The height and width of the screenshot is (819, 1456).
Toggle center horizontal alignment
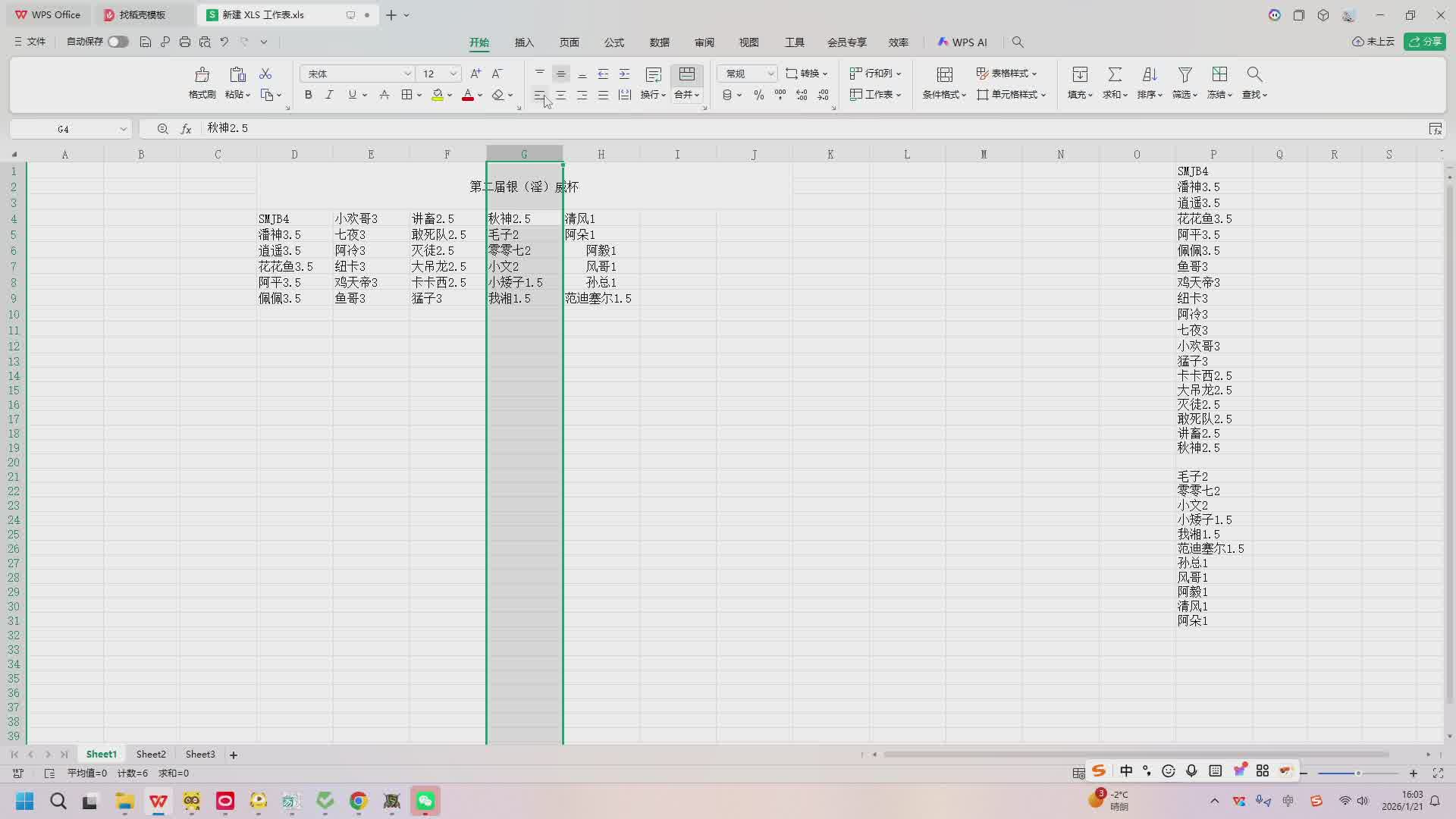click(560, 95)
